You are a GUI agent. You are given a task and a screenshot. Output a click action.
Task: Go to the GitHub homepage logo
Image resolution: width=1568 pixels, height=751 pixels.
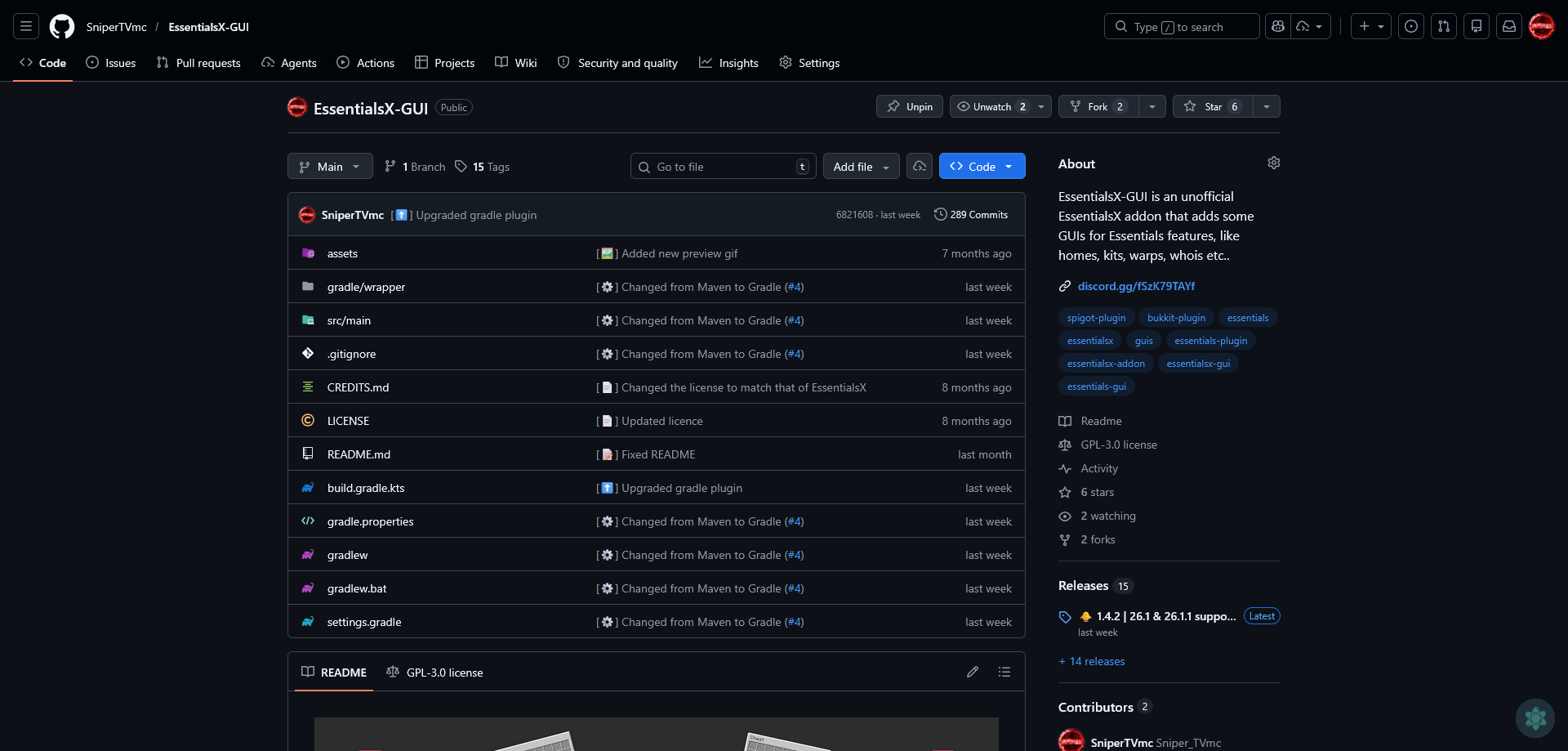coord(62,26)
